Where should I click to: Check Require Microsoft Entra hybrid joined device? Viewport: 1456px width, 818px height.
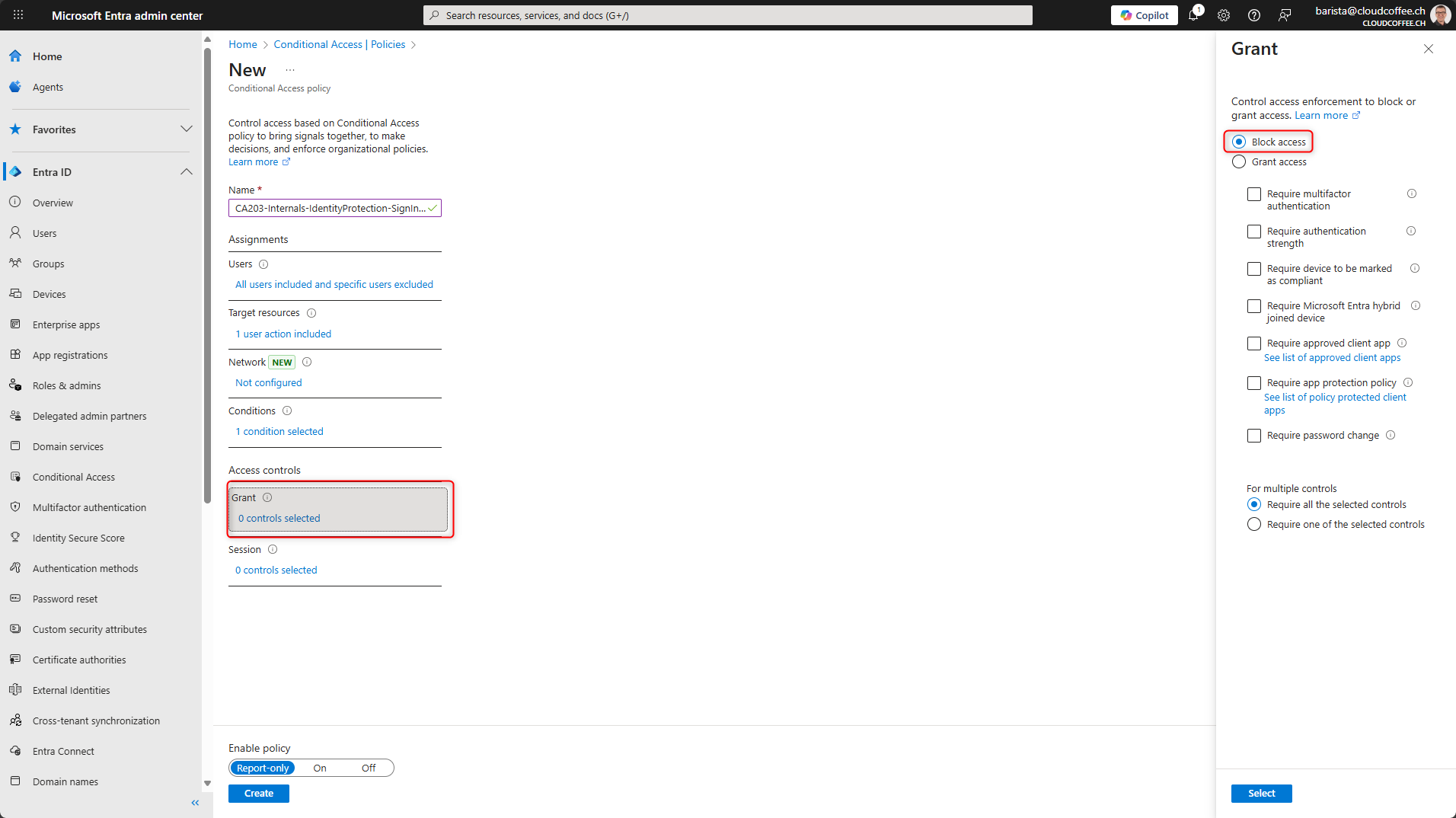[1254, 306]
